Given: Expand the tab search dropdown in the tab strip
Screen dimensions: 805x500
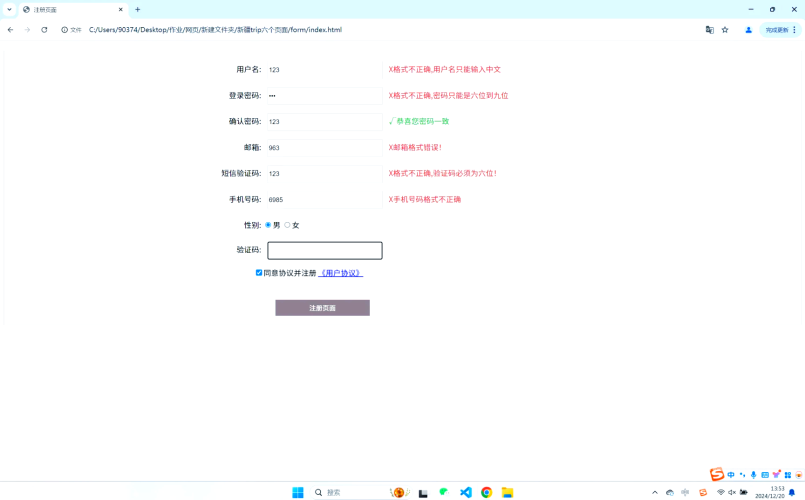Looking at the screenshot, I should click(x=9, y=9).
